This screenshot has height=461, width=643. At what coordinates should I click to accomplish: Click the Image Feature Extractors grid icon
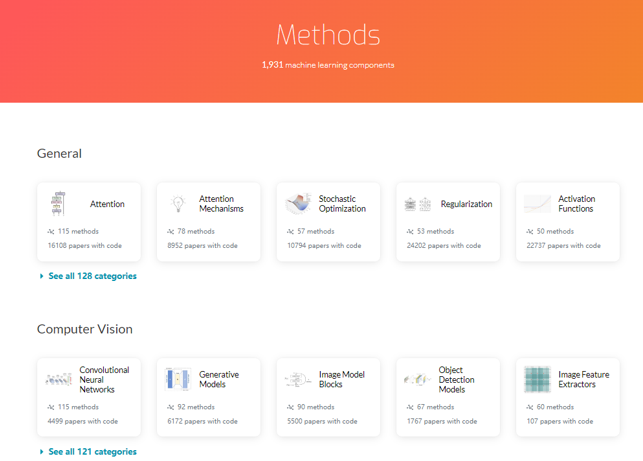[x=537, y=380]
